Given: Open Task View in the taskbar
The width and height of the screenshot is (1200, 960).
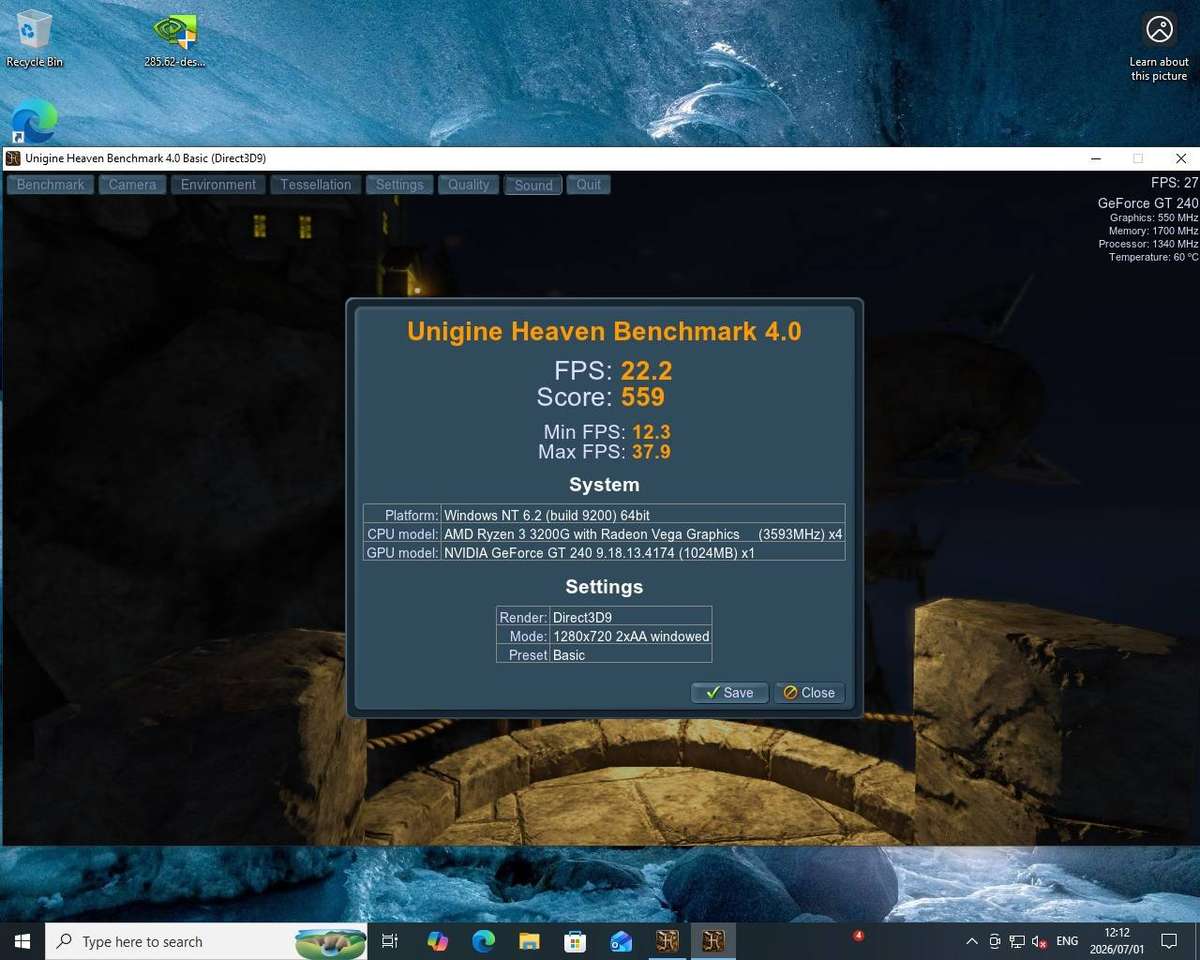Looking at the screenshot, I should coord(390,941).
